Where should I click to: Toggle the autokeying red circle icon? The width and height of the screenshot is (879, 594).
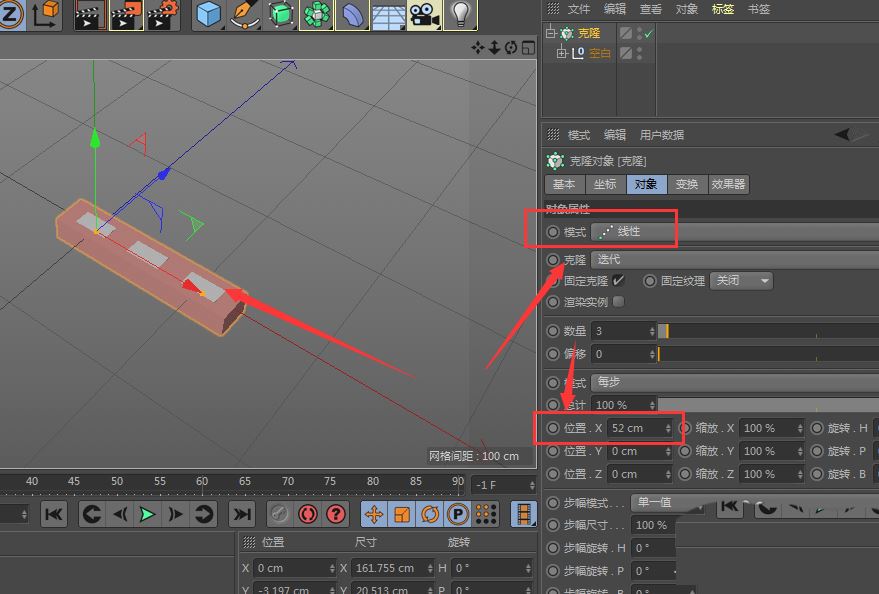(308, 514)
